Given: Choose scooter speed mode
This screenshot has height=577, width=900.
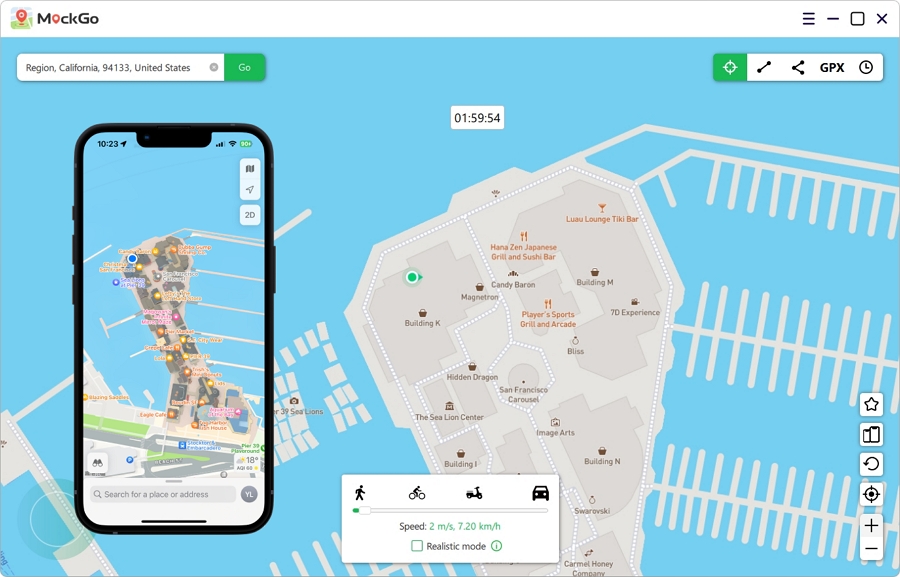Looking at the screenshot, I should point(474,493).
